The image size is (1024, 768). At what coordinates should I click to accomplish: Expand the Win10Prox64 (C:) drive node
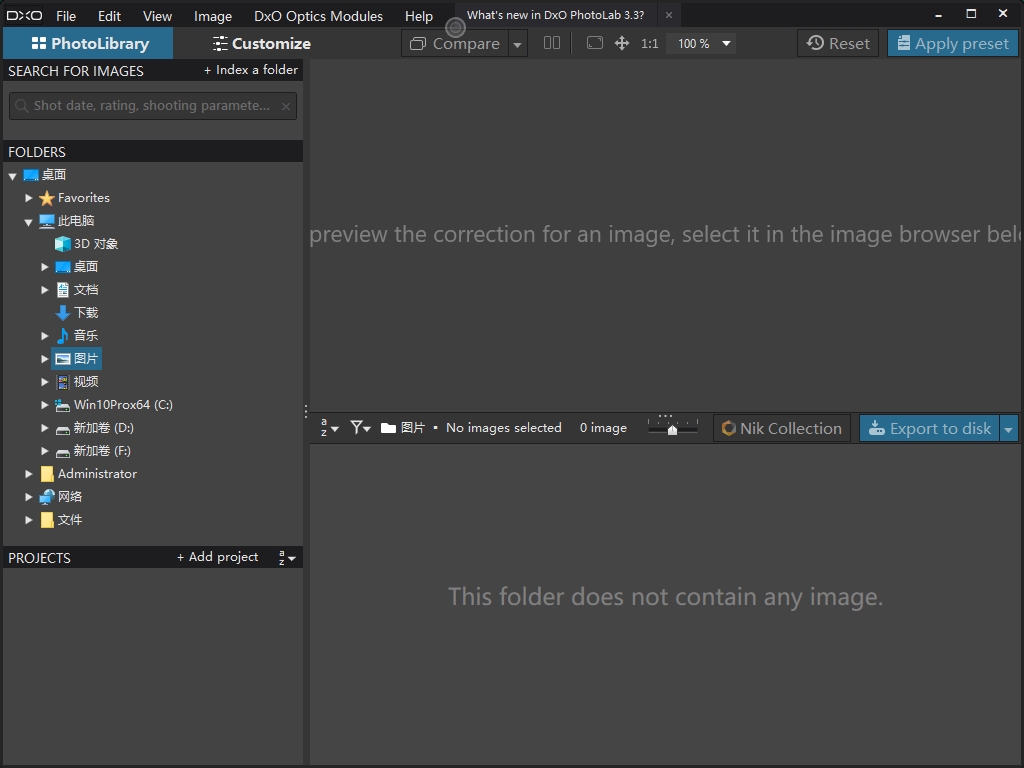(45, 405)
